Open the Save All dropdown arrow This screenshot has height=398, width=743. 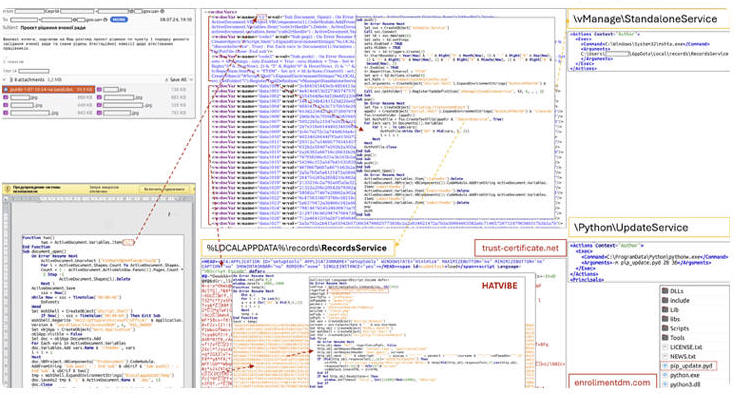click(x=190, y=80)
